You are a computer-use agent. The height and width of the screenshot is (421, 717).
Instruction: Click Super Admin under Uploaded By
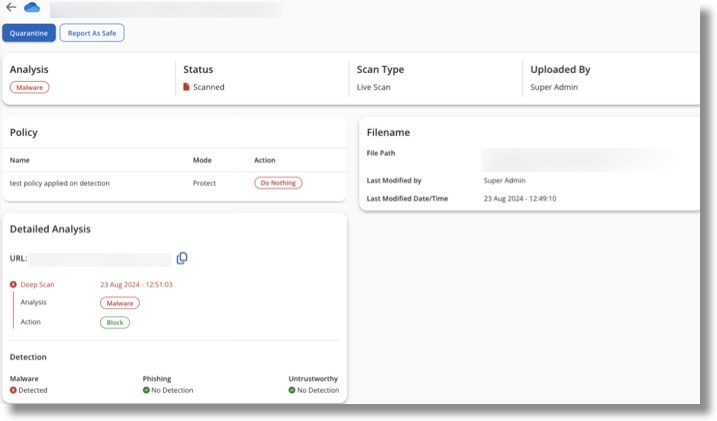554,88
